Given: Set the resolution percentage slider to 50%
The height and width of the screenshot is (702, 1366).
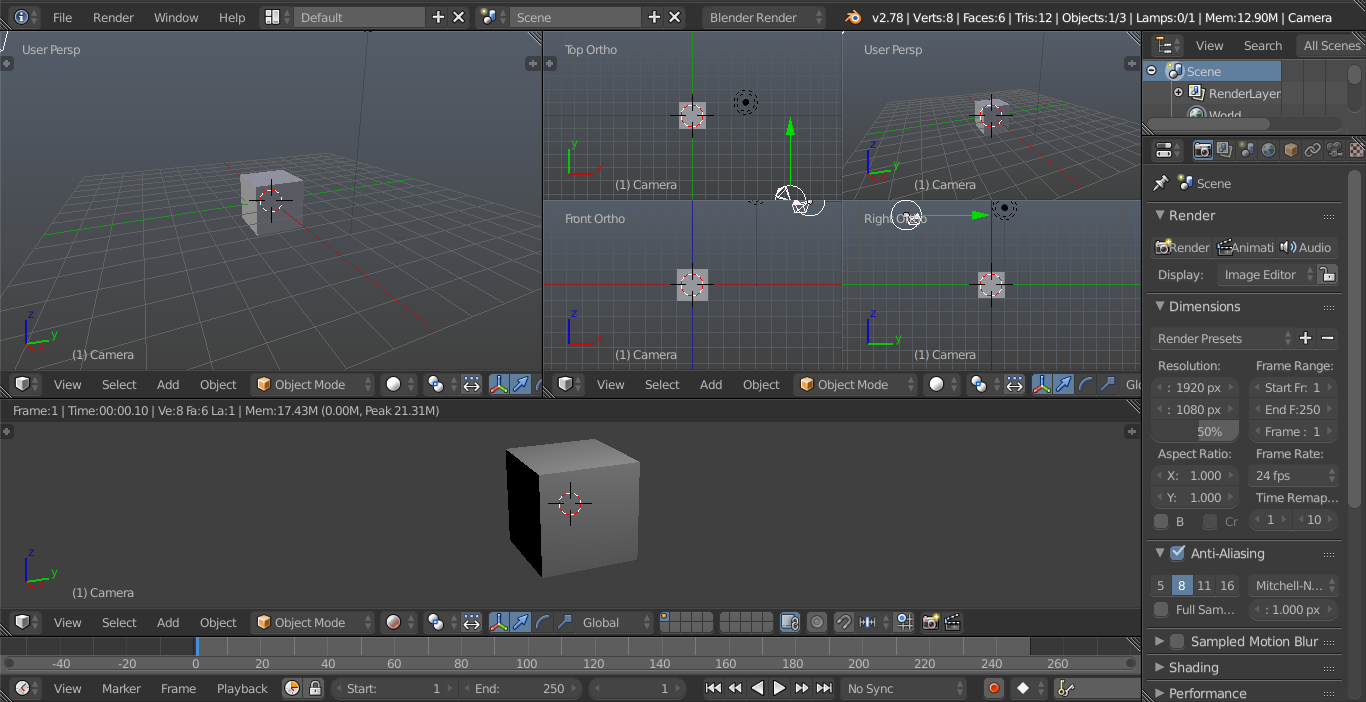Looking at the screenshot, I should click(1194, 431).
